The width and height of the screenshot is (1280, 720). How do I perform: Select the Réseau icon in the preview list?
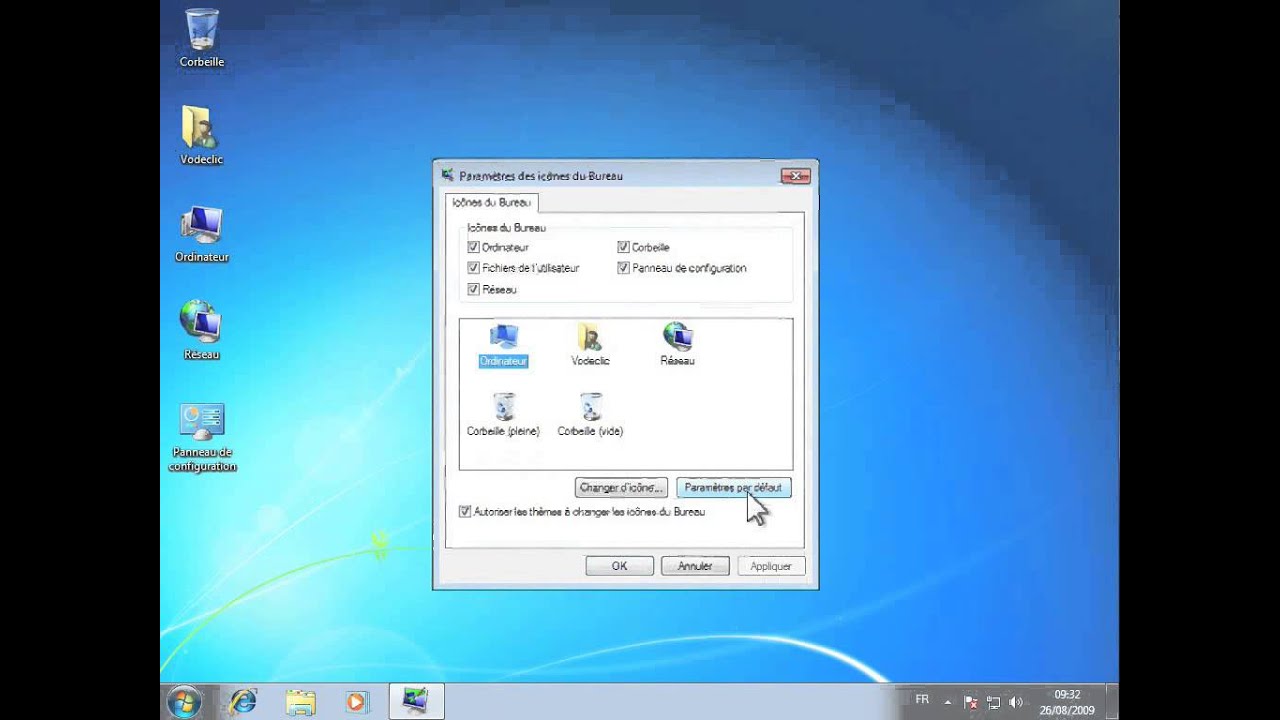[x=677, y=345]
